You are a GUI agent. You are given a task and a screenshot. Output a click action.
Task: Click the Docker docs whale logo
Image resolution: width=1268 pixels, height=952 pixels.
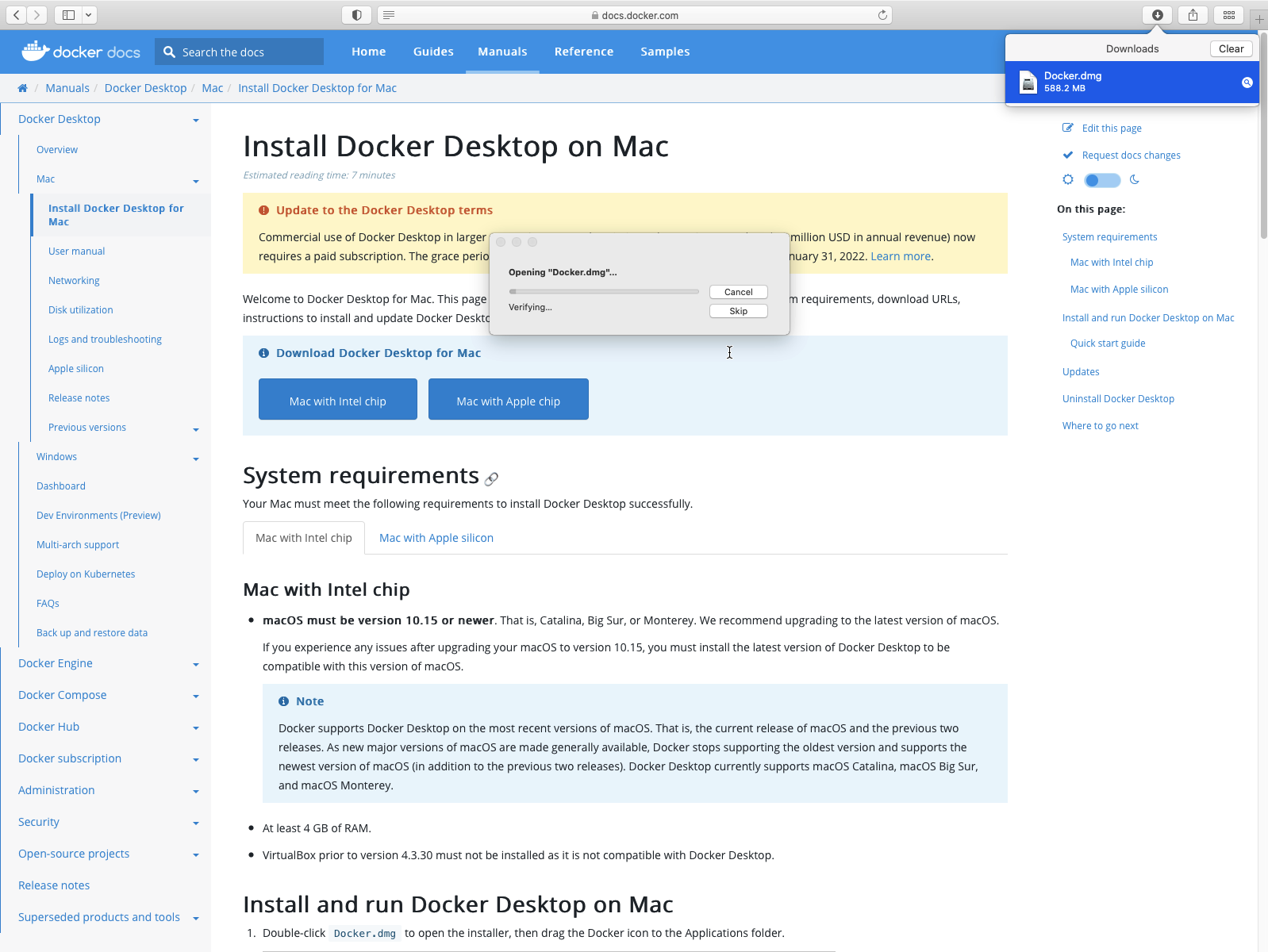[36, 52]
